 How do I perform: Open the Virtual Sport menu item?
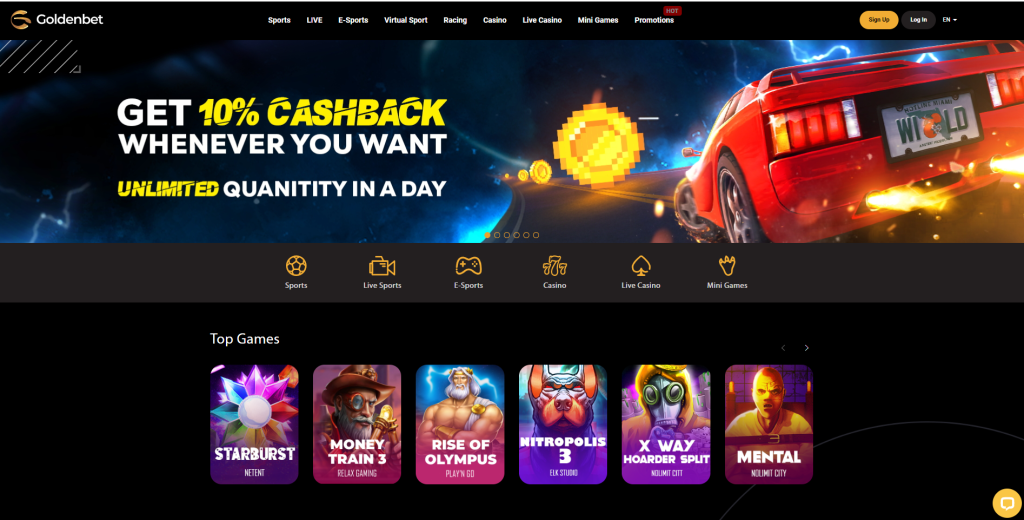pyautogui.click(x=406, y=20)
